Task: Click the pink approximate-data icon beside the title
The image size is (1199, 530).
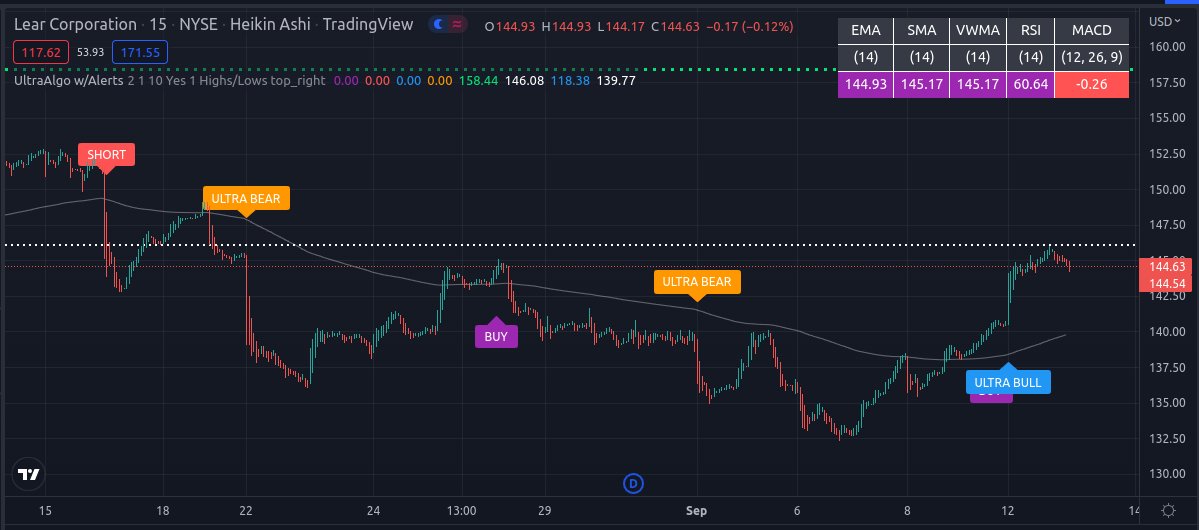Action: coord(457,24)
